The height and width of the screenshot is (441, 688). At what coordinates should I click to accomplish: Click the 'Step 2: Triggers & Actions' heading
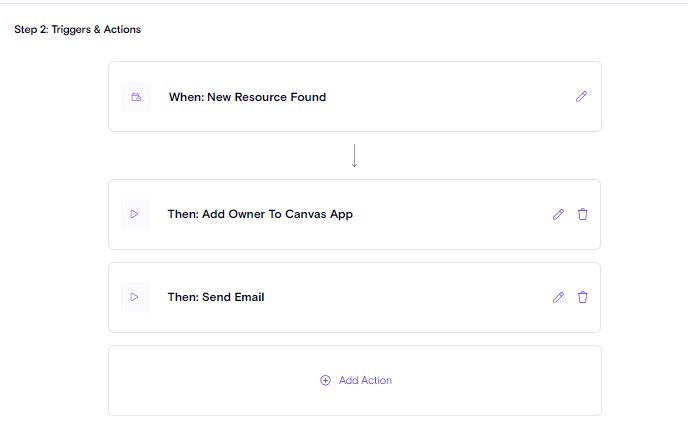[x=77, y=30]
